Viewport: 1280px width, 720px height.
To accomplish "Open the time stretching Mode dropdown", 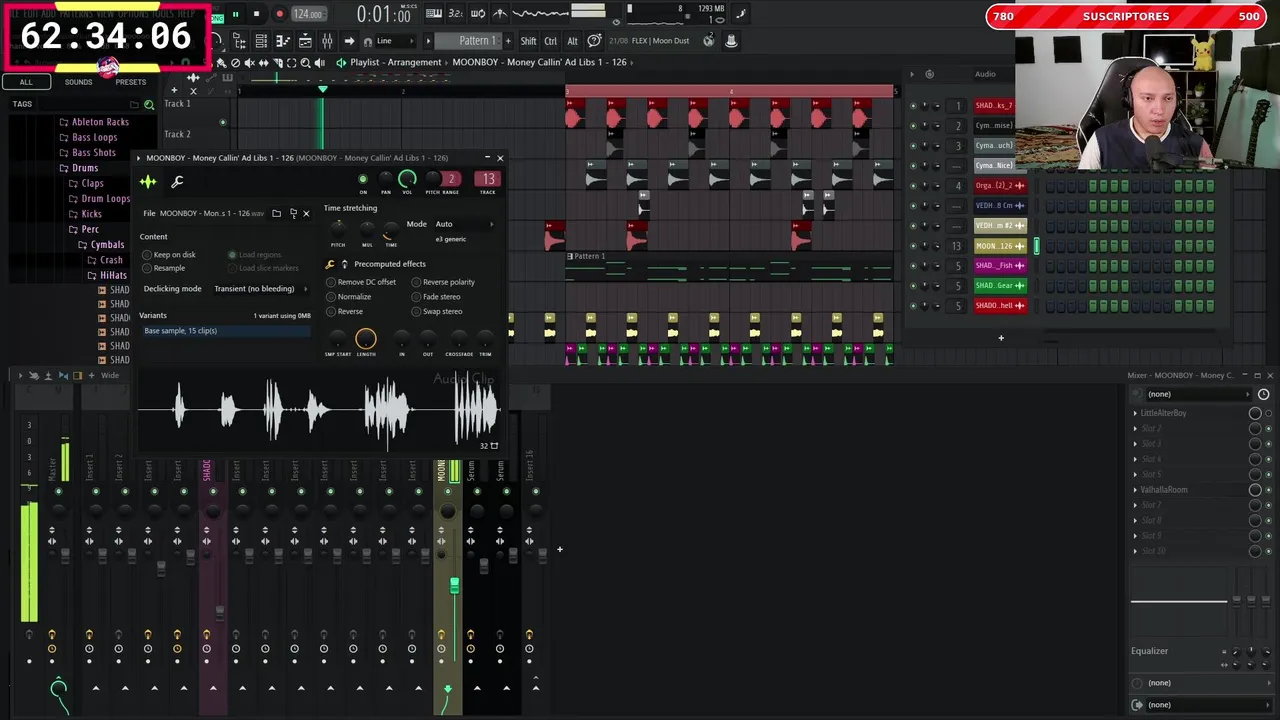I will coord(464,224).
